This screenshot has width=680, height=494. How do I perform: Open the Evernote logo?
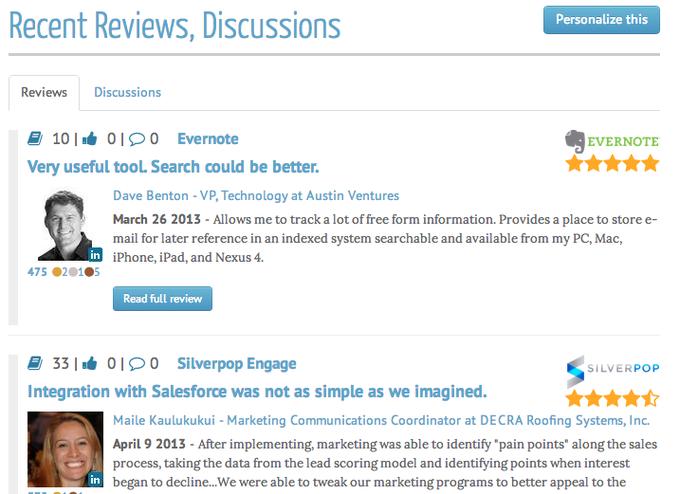(612, 141)
